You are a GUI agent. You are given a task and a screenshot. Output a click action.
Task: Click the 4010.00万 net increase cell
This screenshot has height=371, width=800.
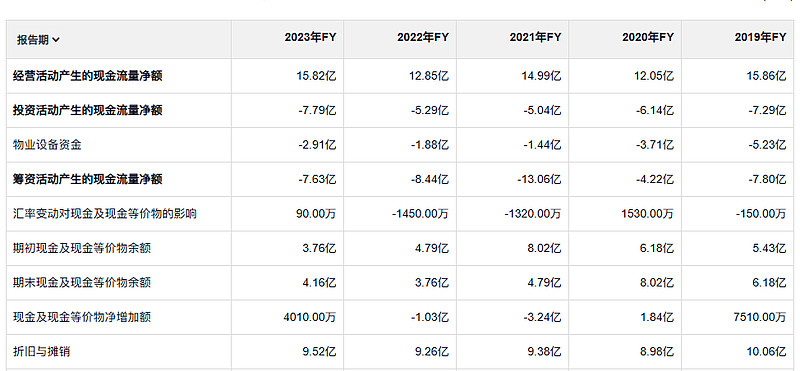[310, 317]
